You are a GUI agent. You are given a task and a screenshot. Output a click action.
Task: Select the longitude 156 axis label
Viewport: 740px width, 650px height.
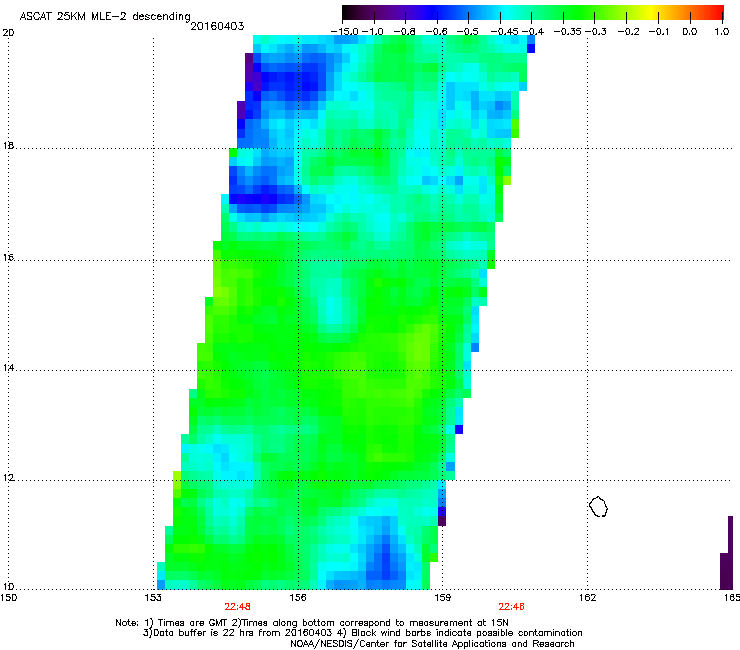click(x=298, y=598)
